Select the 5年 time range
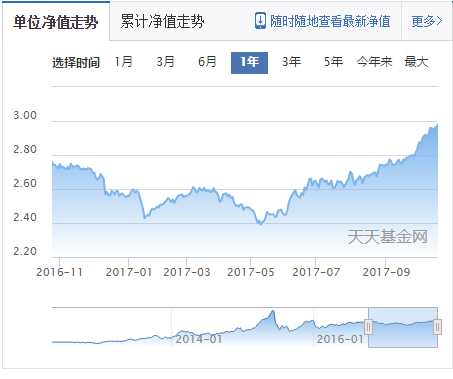453x379 pixels. click(x=333, y=62)
